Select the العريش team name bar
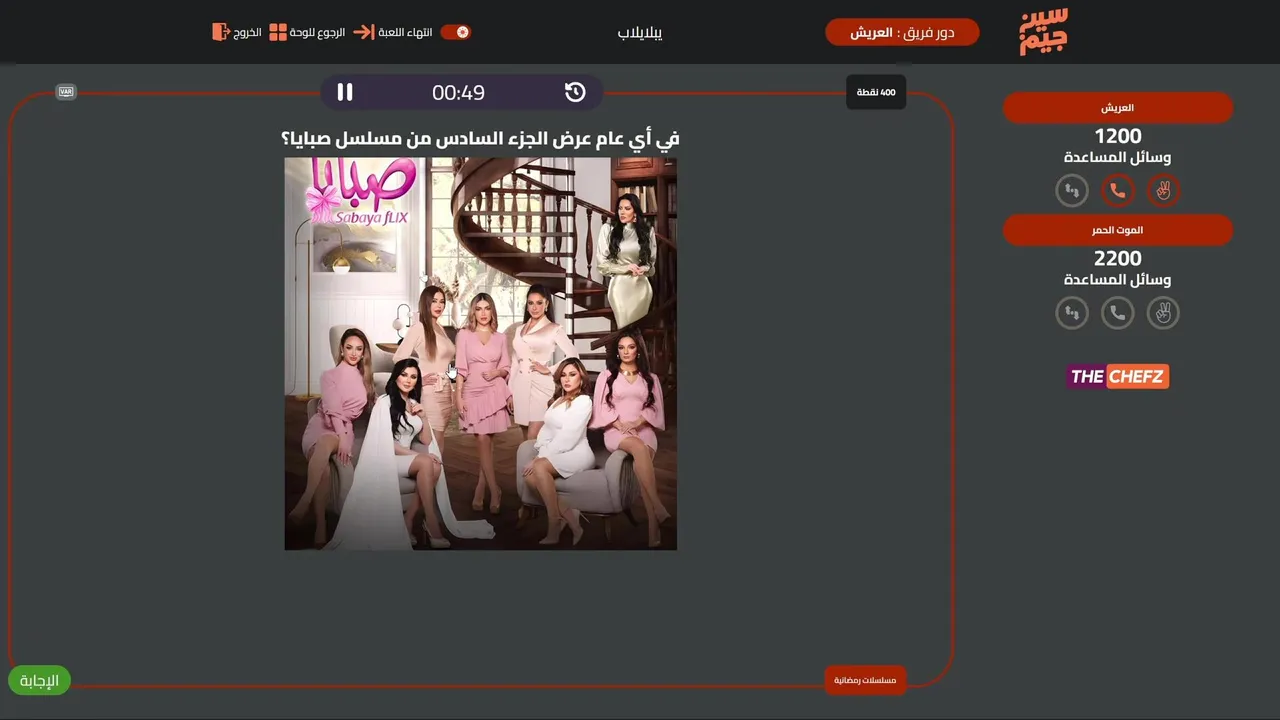 (1118, 108)
